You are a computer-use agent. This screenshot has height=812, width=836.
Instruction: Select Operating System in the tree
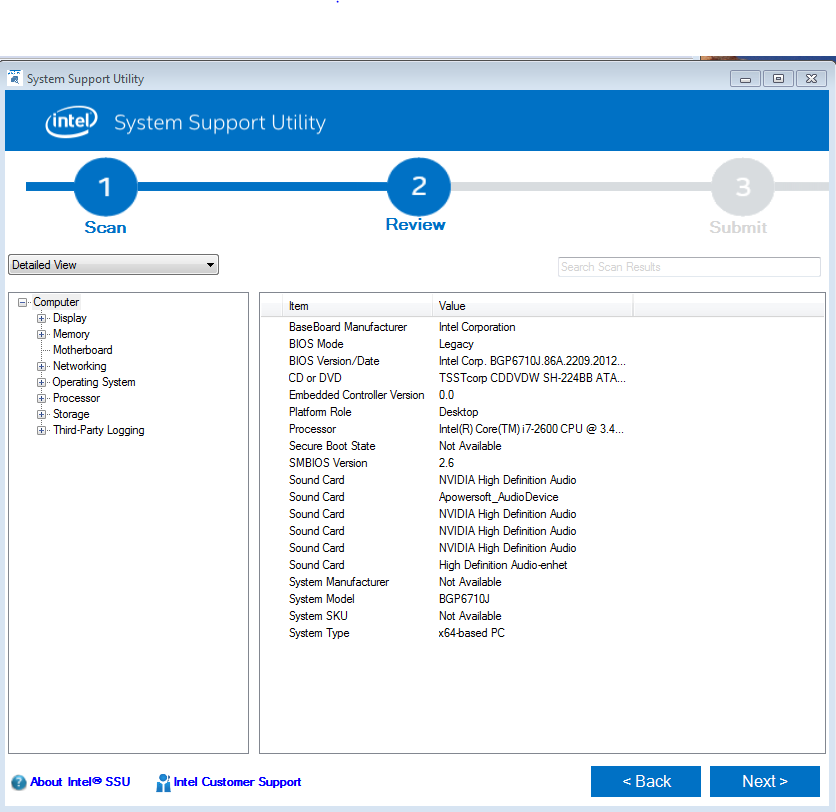(94, 382)
